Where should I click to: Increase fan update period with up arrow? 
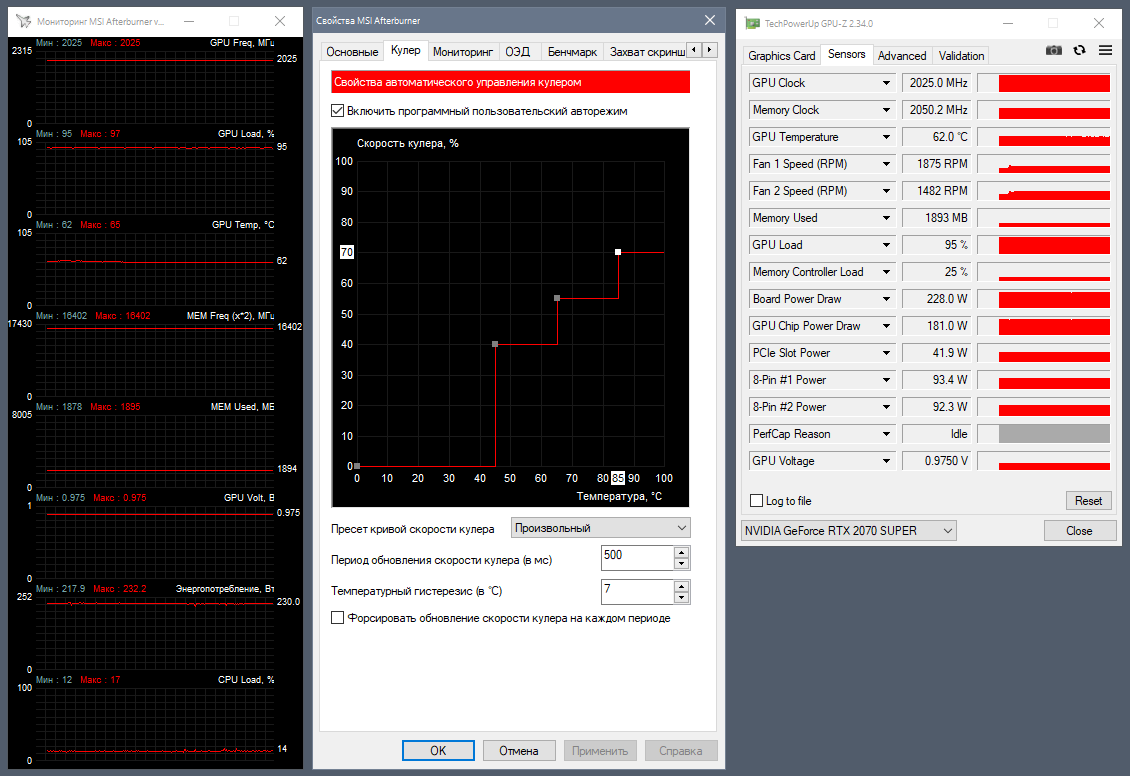(682, 552)
